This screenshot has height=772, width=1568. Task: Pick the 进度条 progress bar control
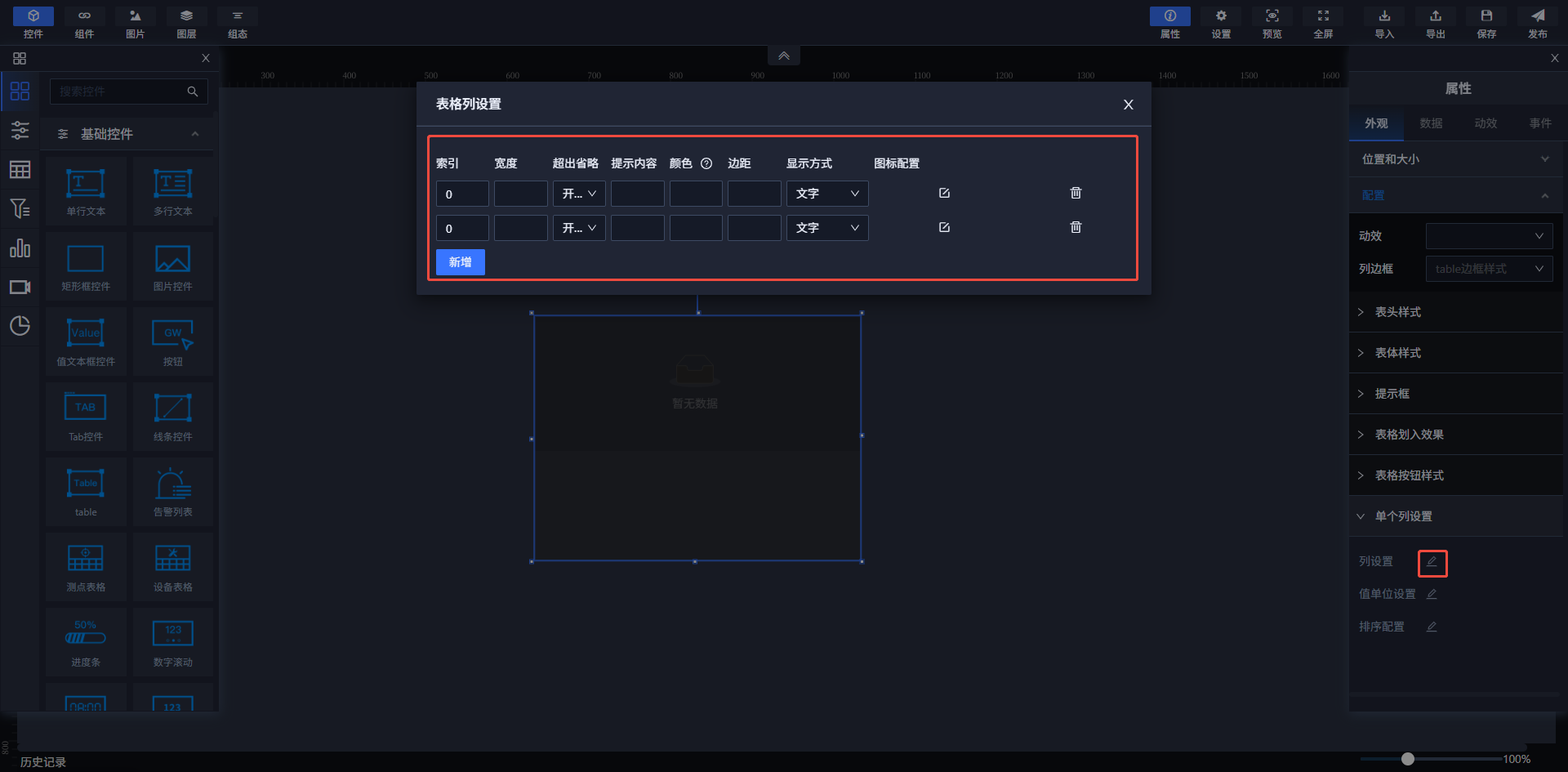point(86,642)
